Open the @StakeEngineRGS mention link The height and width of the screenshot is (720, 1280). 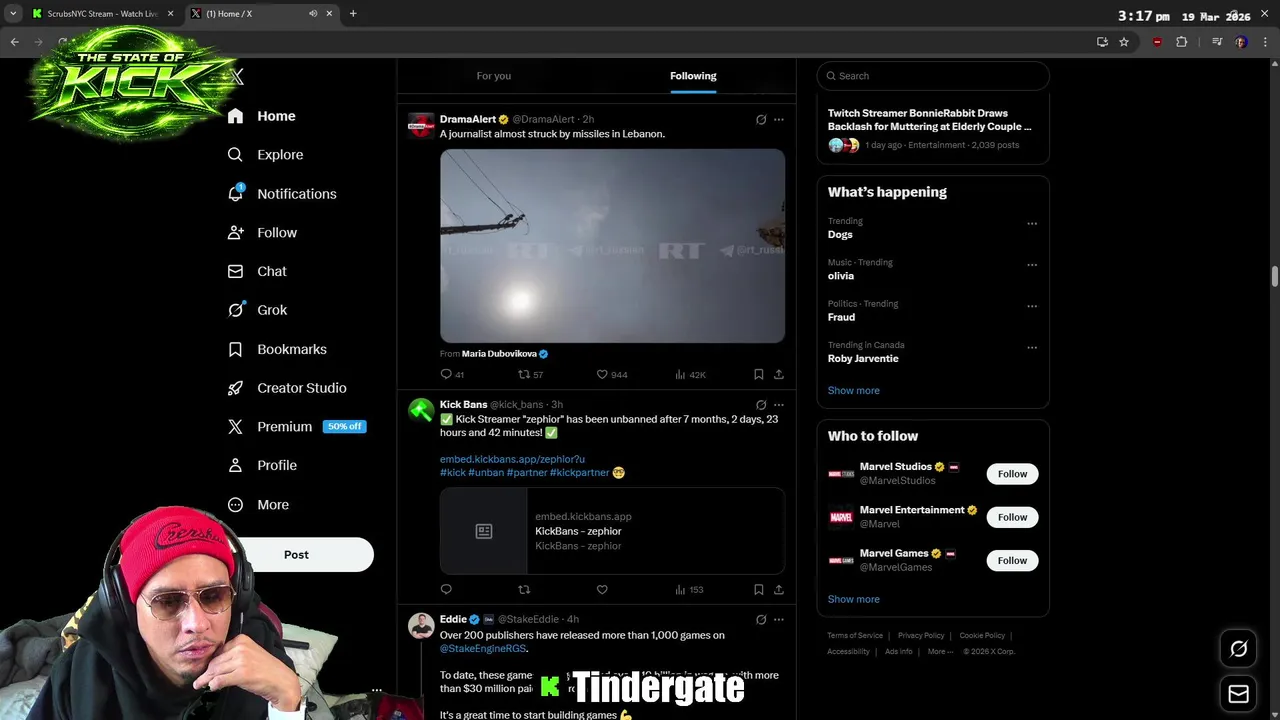(x=483, y=649)
